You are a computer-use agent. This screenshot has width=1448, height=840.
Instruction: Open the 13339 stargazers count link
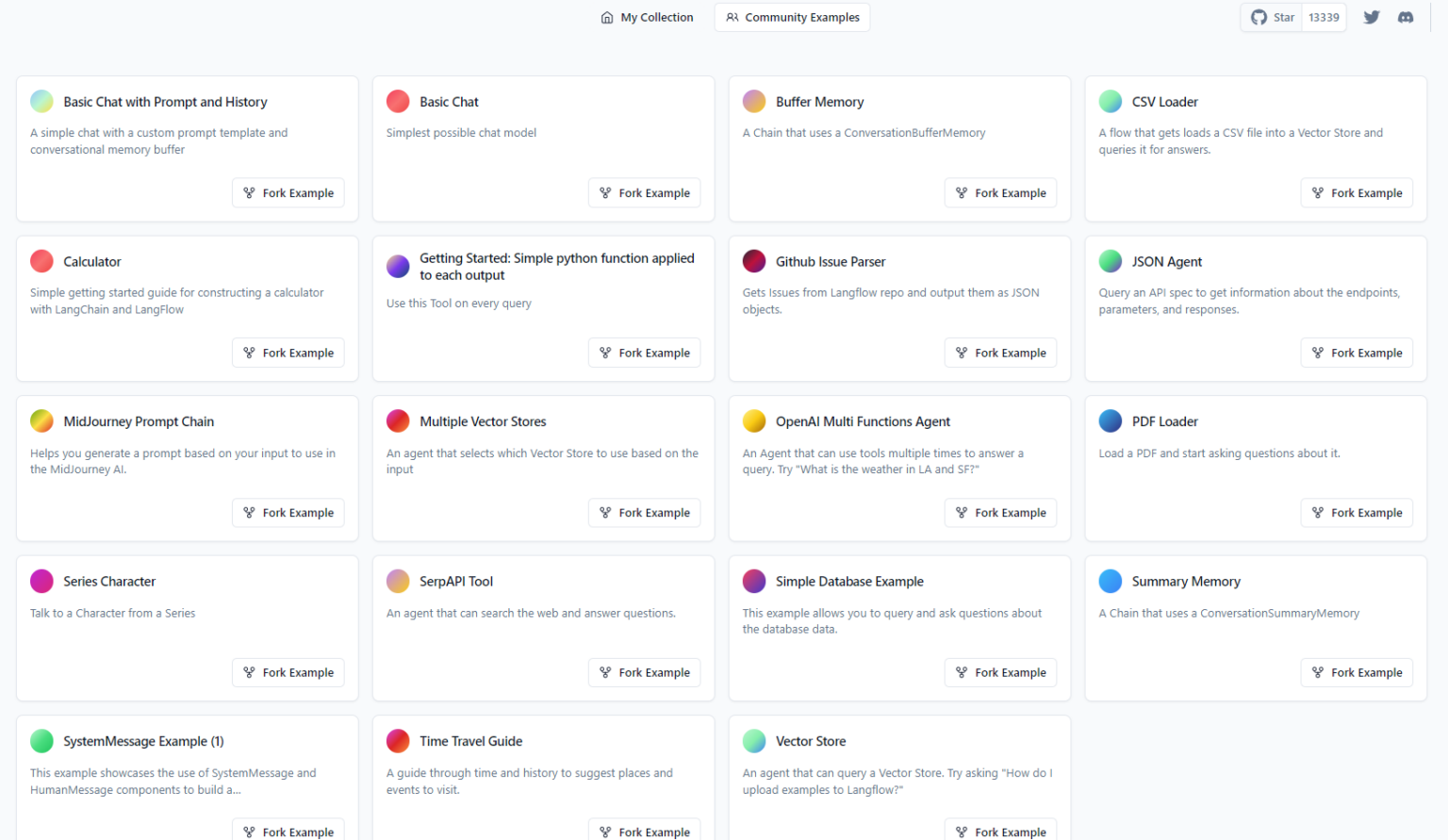coord(1323,17)
